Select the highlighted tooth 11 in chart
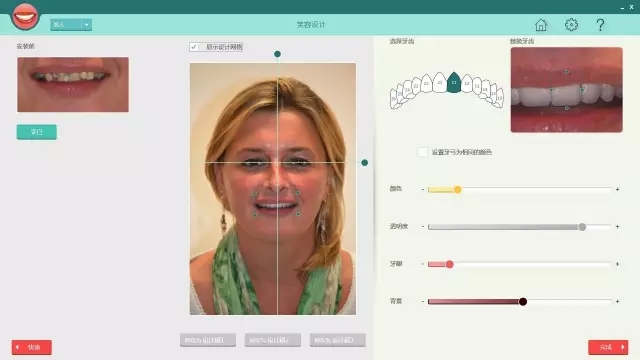 pyautogui.click(x=453, y=82)
